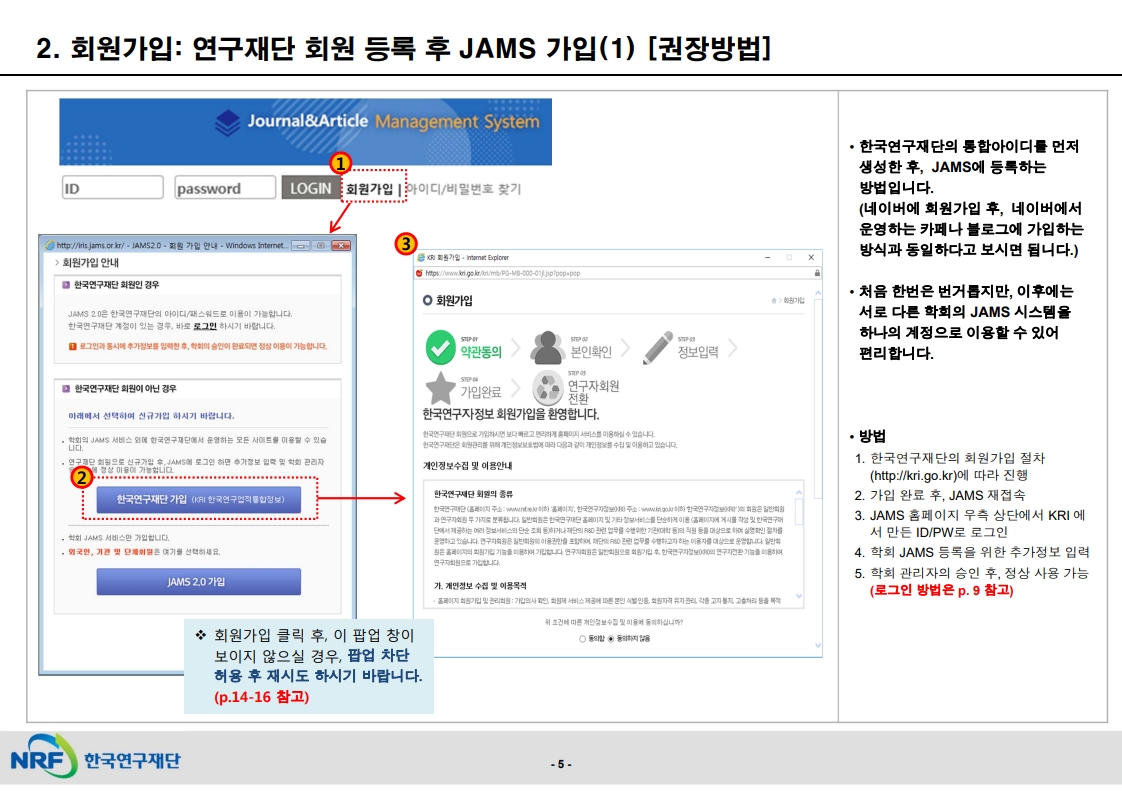Close the JAMS 회원 가입 안내 popup window
The width and height of the screenshot is (1122, 793).
(x=342, y=245)
